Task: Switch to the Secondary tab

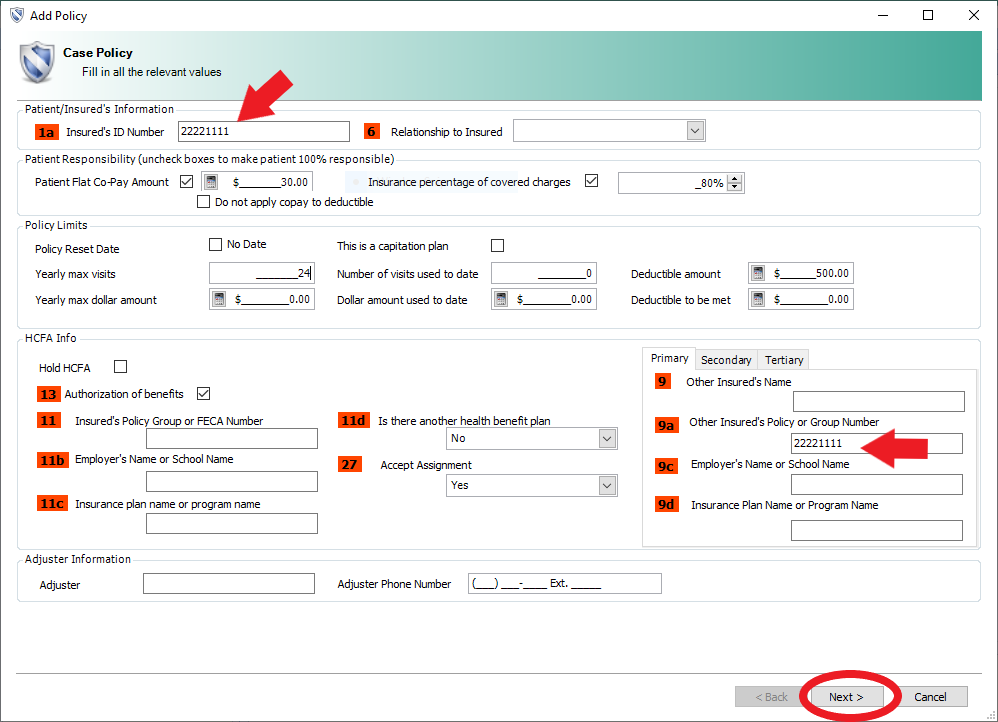Action: click(x=725, y=360)
